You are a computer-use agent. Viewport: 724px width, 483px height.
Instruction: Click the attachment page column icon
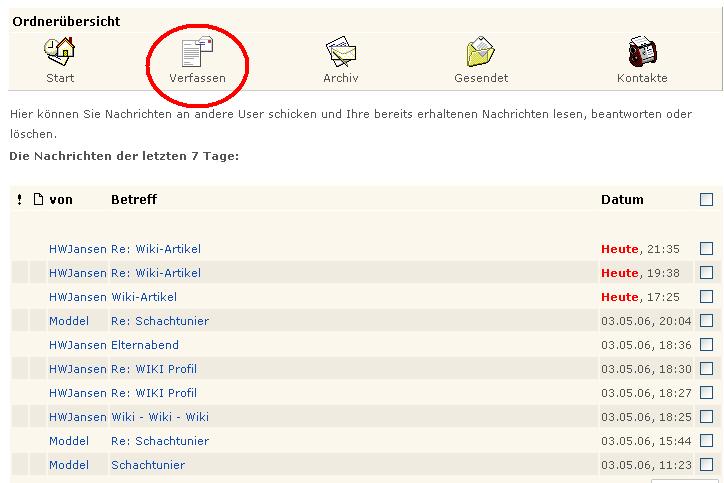click(38, 200)
